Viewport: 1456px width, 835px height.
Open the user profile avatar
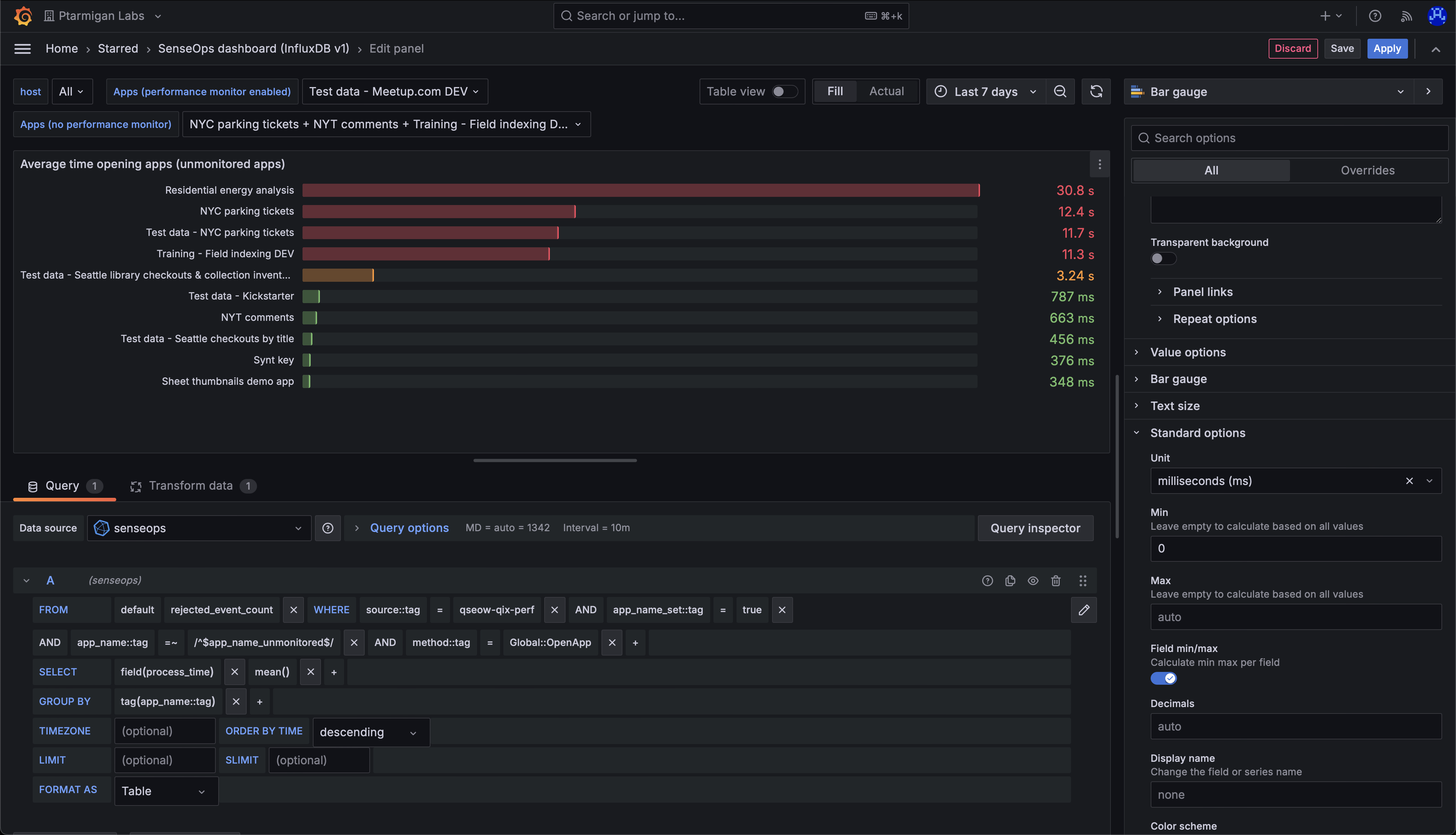[1437, 16]
